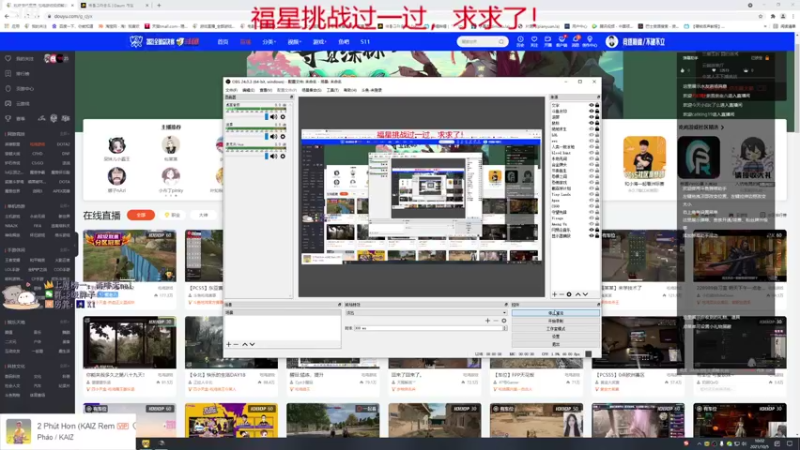The image size is (800, 450).
Task: Pop out the OBS mixer dock panel
Action: (292, 97)
